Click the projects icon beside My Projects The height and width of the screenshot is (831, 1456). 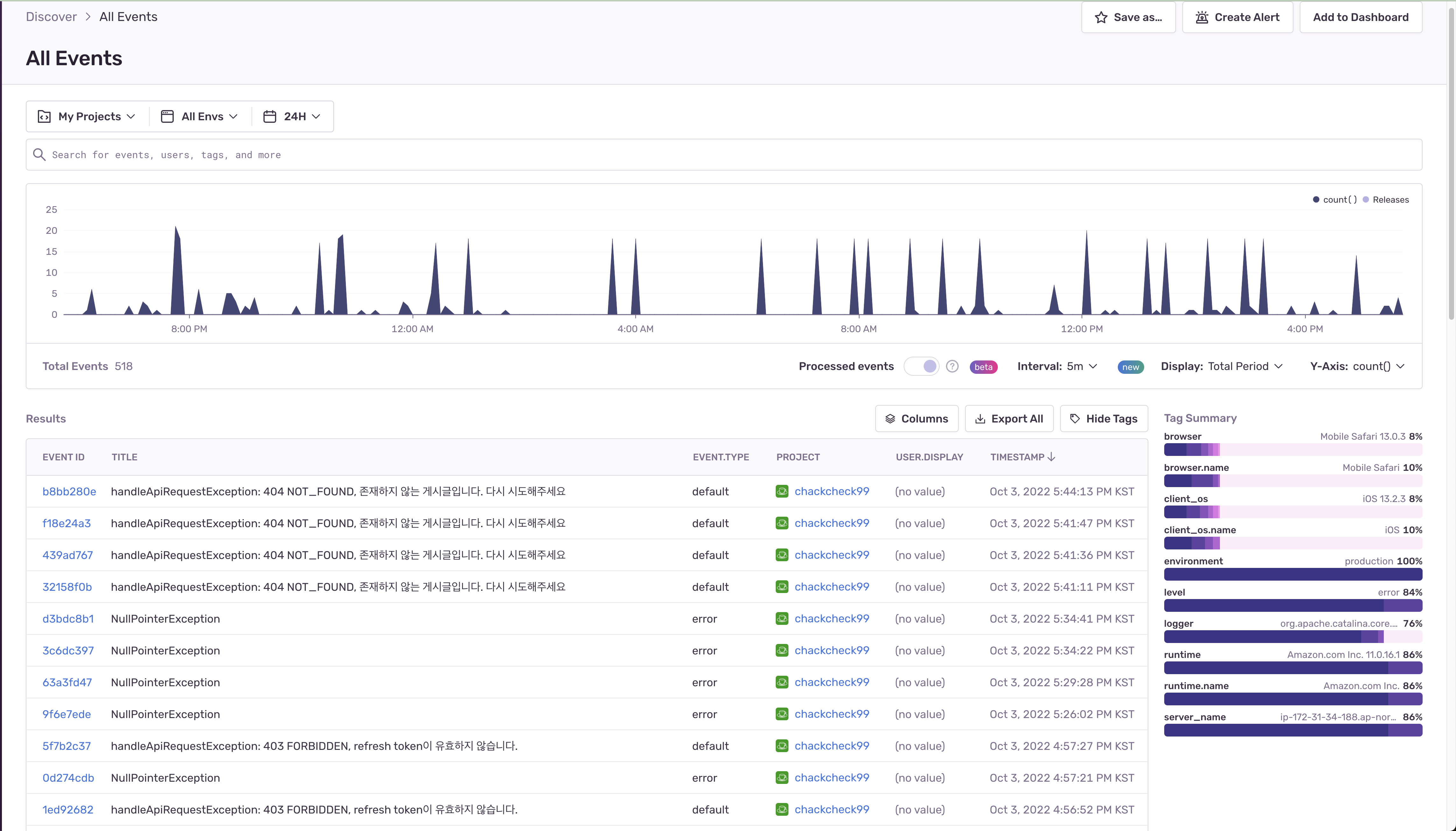click(x=45, y=116)
